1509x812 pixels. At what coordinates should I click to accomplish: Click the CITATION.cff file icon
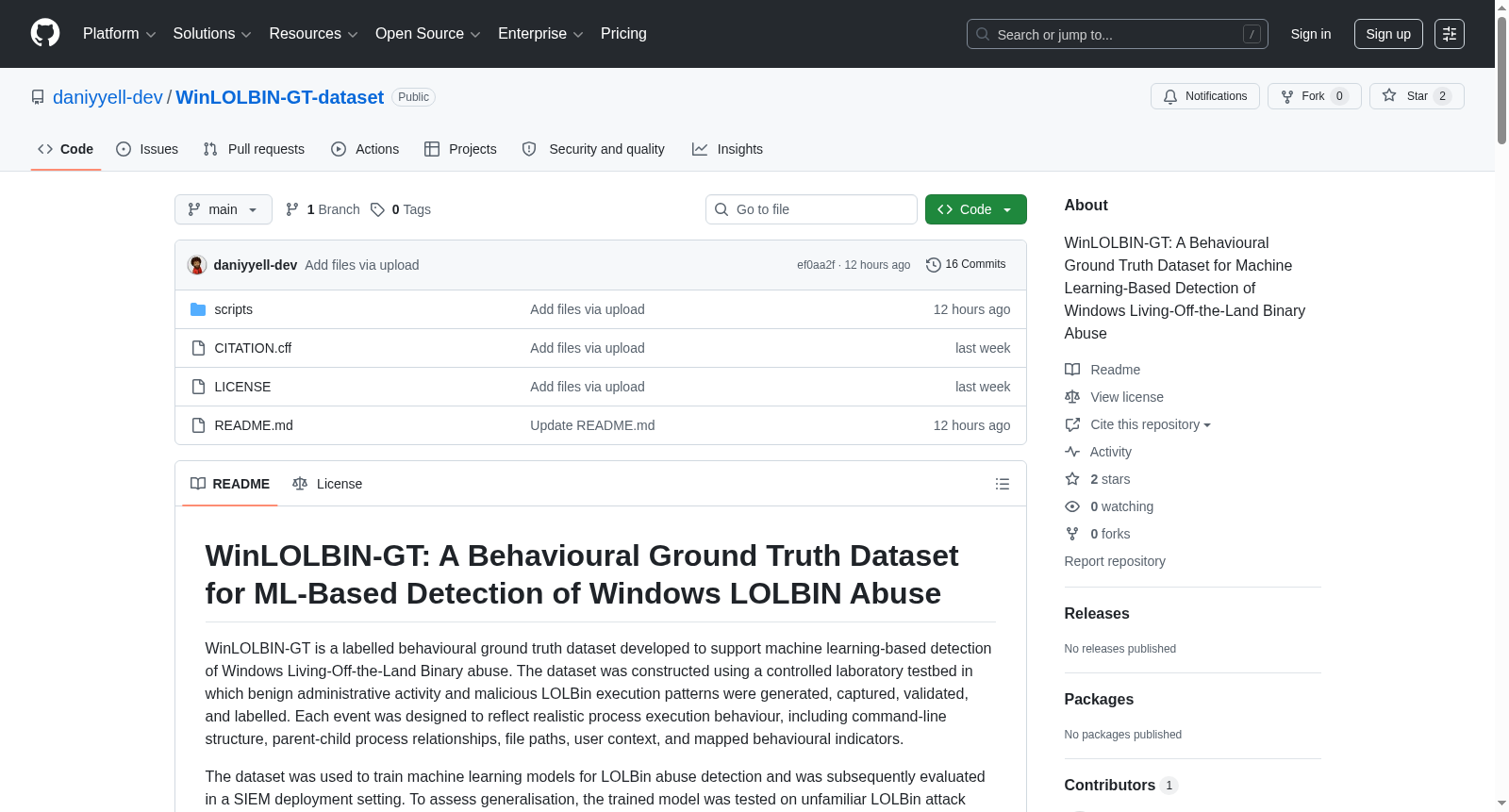pos(198,348)
